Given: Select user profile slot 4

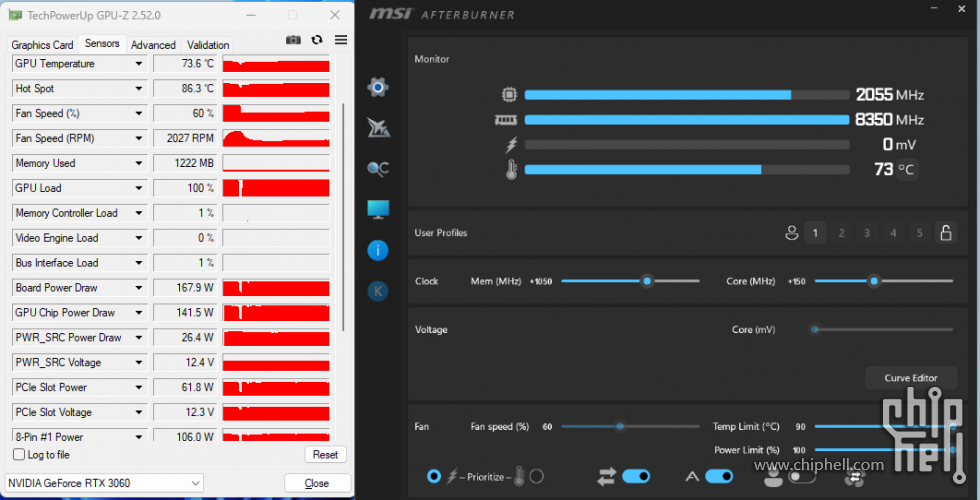Looking at the screenshot, I should 893,233.
